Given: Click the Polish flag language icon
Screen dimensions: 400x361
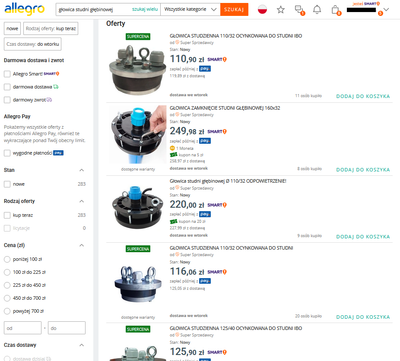Looking at the screenshot, I should pos(263,10).
